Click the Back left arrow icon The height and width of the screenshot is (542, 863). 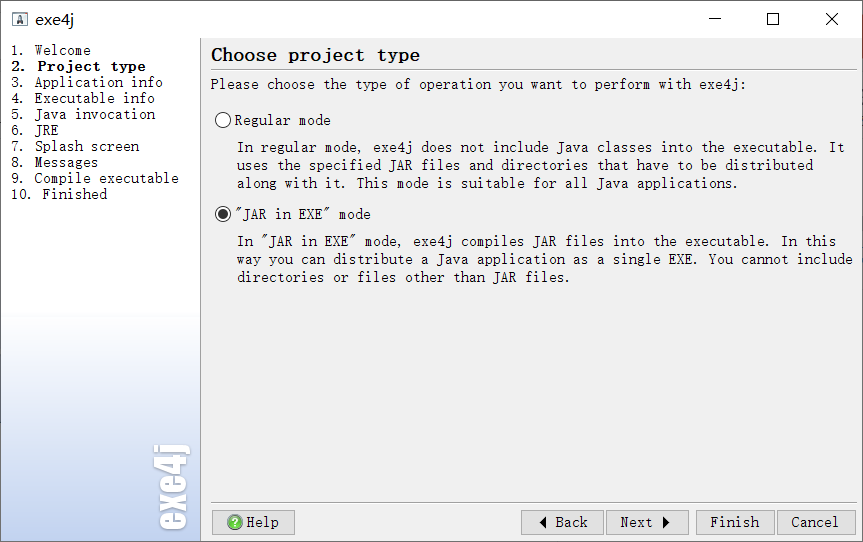coord(543,522)
